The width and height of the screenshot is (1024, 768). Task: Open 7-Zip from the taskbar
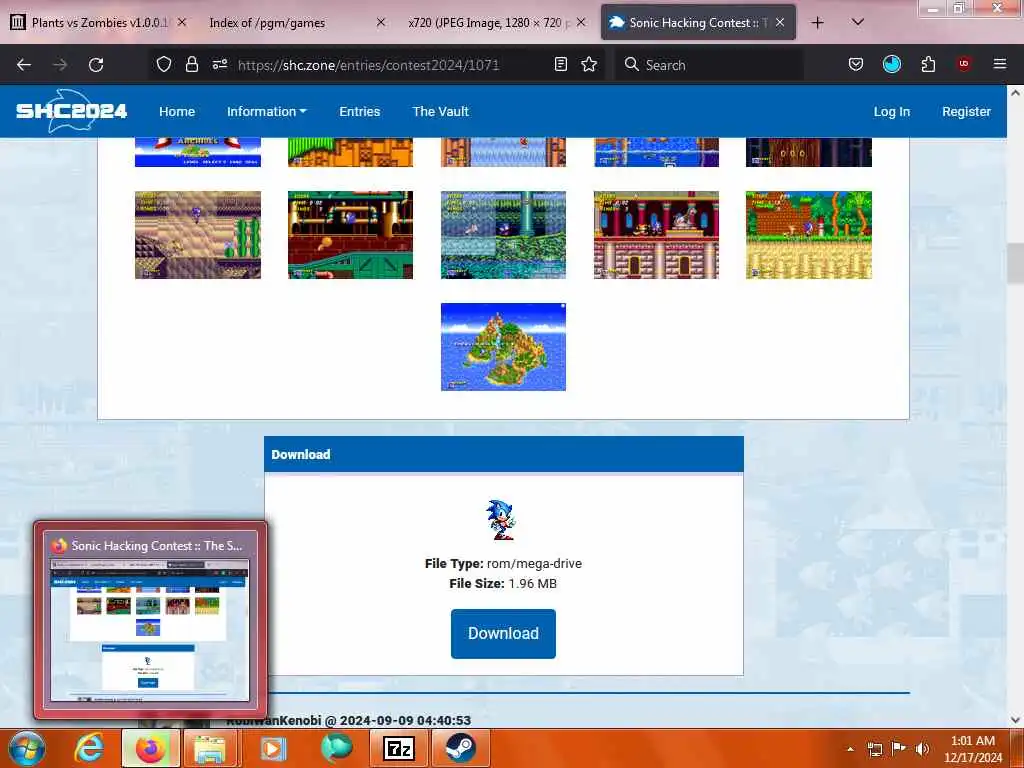click(398, 748)
